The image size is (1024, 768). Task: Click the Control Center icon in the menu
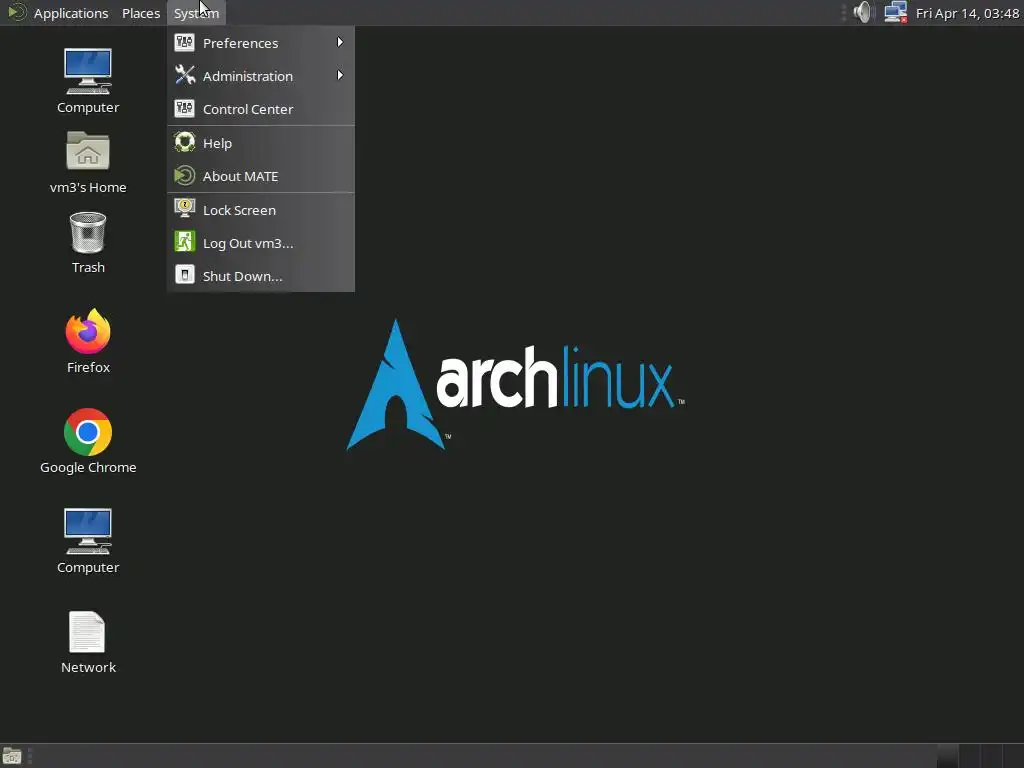(x=185, y=108)
